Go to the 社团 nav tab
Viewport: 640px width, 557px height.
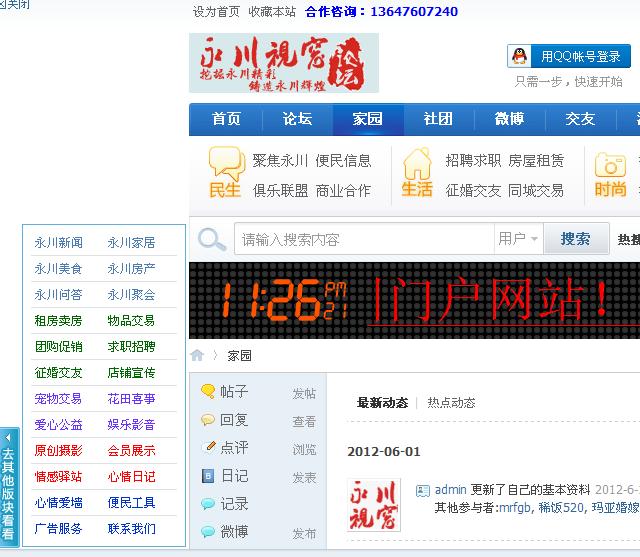pyautogui.click(x=438, y=119)
